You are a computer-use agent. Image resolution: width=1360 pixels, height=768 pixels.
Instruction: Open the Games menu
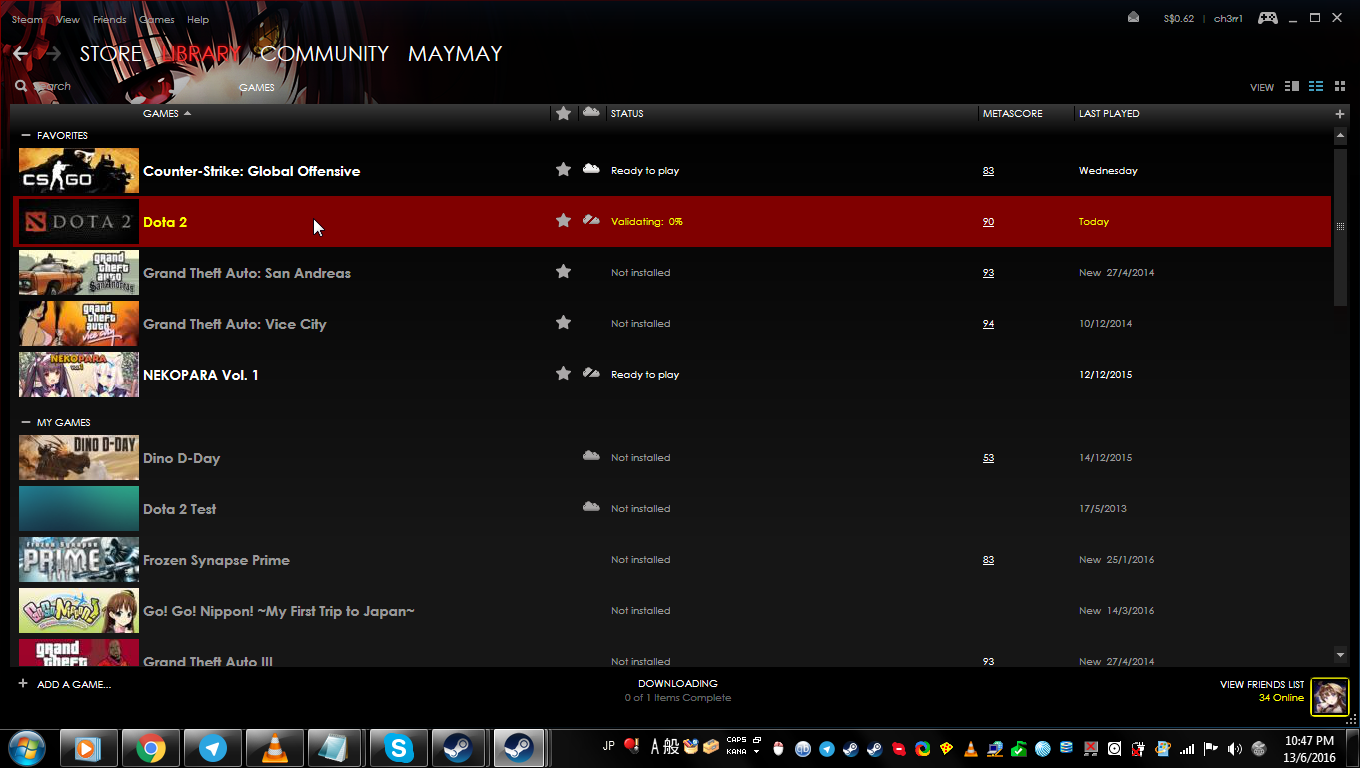tap(157, 20)
